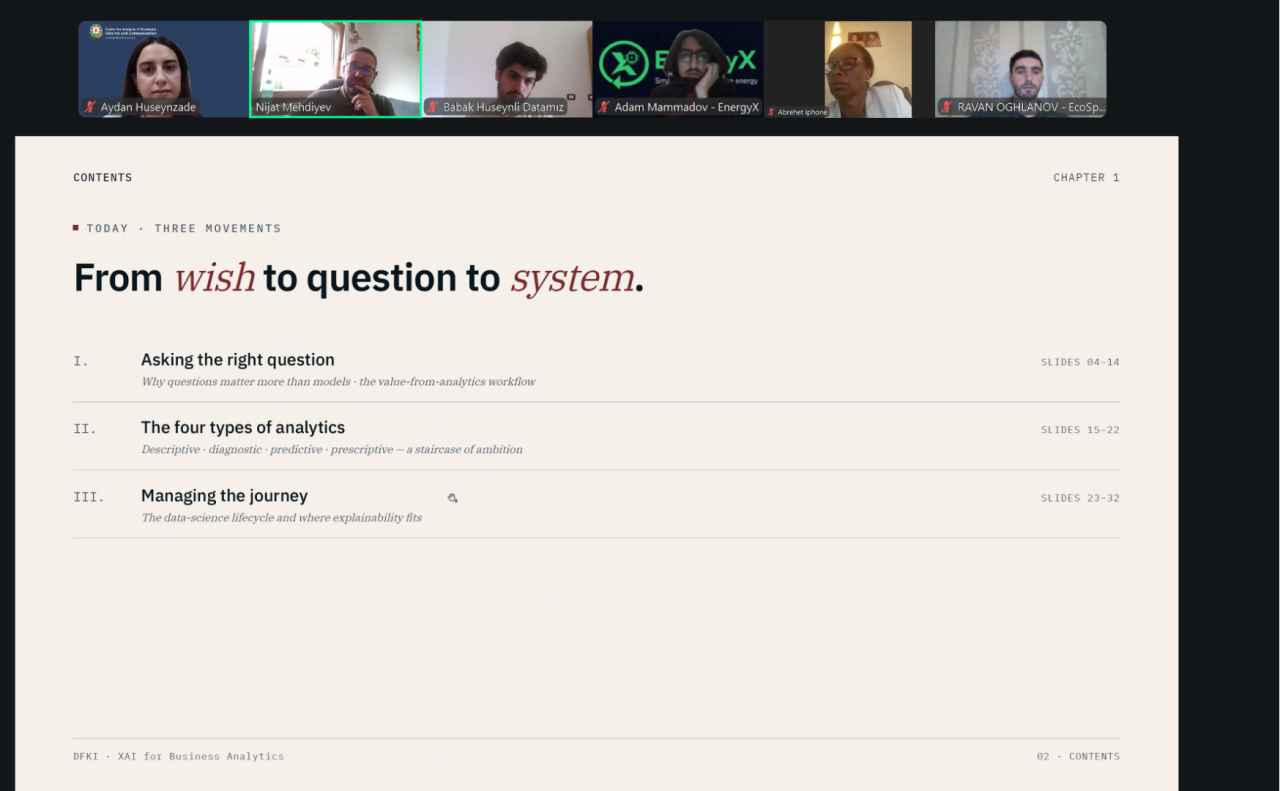Click the 'SLIDES 04–14' label
1280x791 pixels.
pos(1080,362)
